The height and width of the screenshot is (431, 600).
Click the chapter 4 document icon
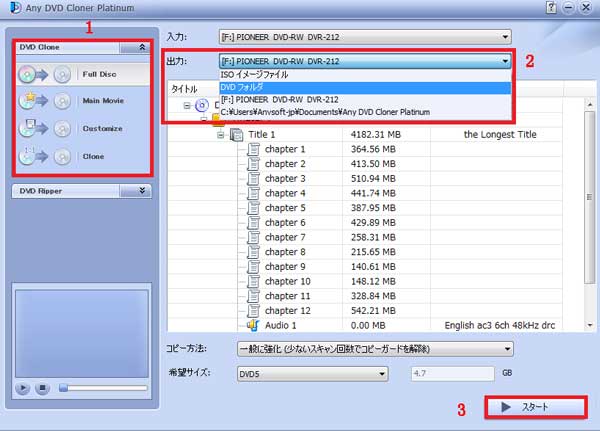click(x=253, y=193)
